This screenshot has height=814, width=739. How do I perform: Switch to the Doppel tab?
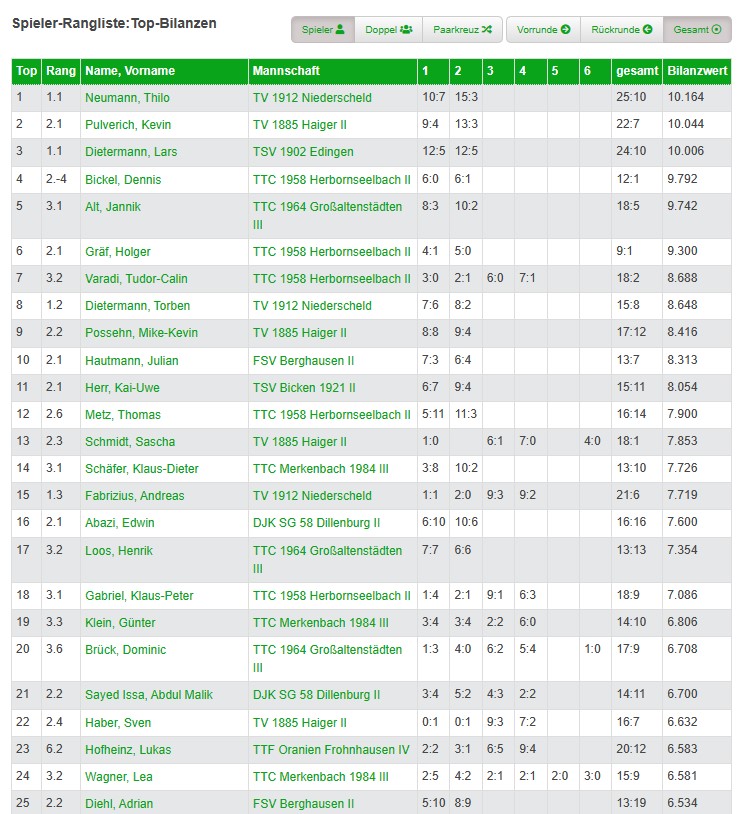[388, 30]
